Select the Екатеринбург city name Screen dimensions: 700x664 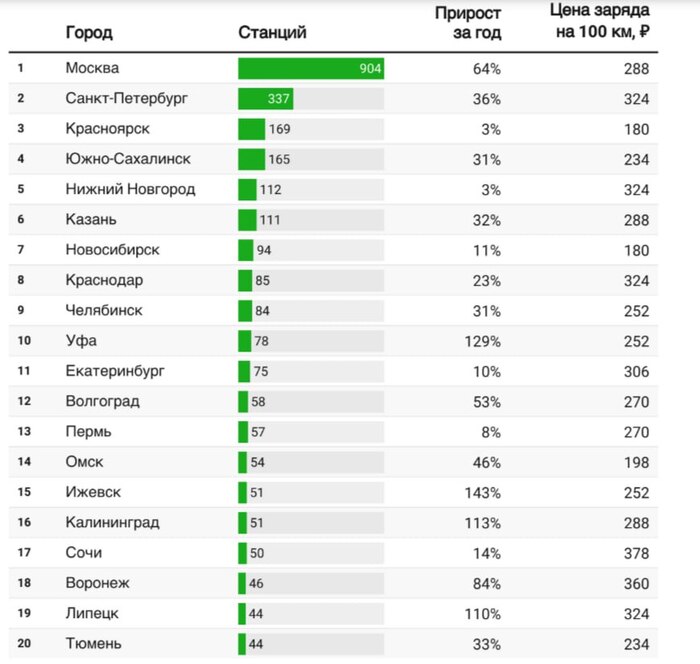coord(115,371)
